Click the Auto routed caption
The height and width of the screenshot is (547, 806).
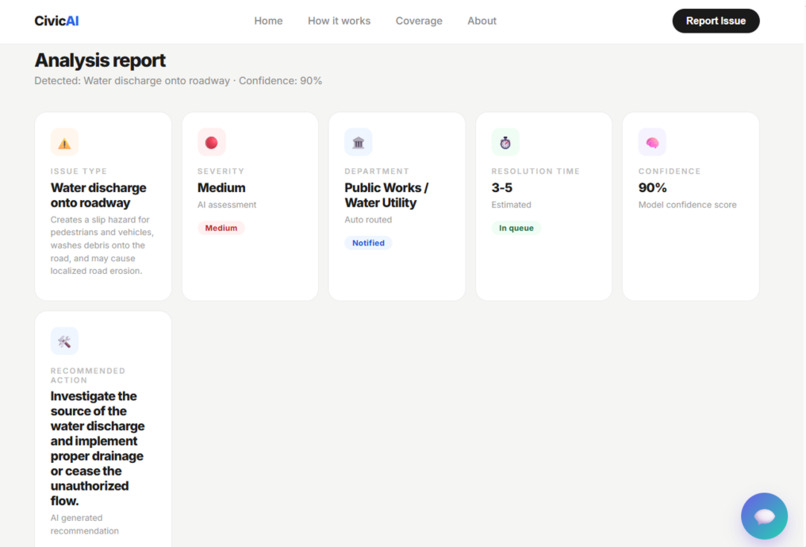point(368,220)
